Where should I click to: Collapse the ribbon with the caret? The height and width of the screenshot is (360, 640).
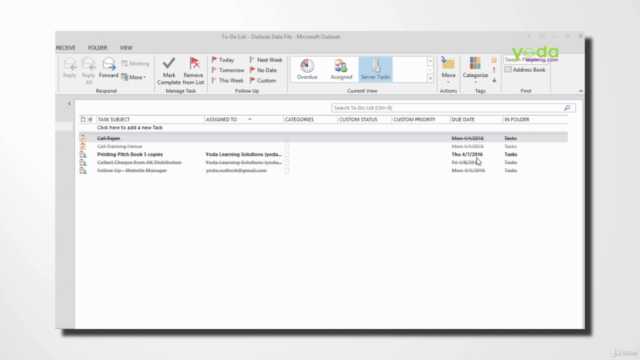coord(581,91)
